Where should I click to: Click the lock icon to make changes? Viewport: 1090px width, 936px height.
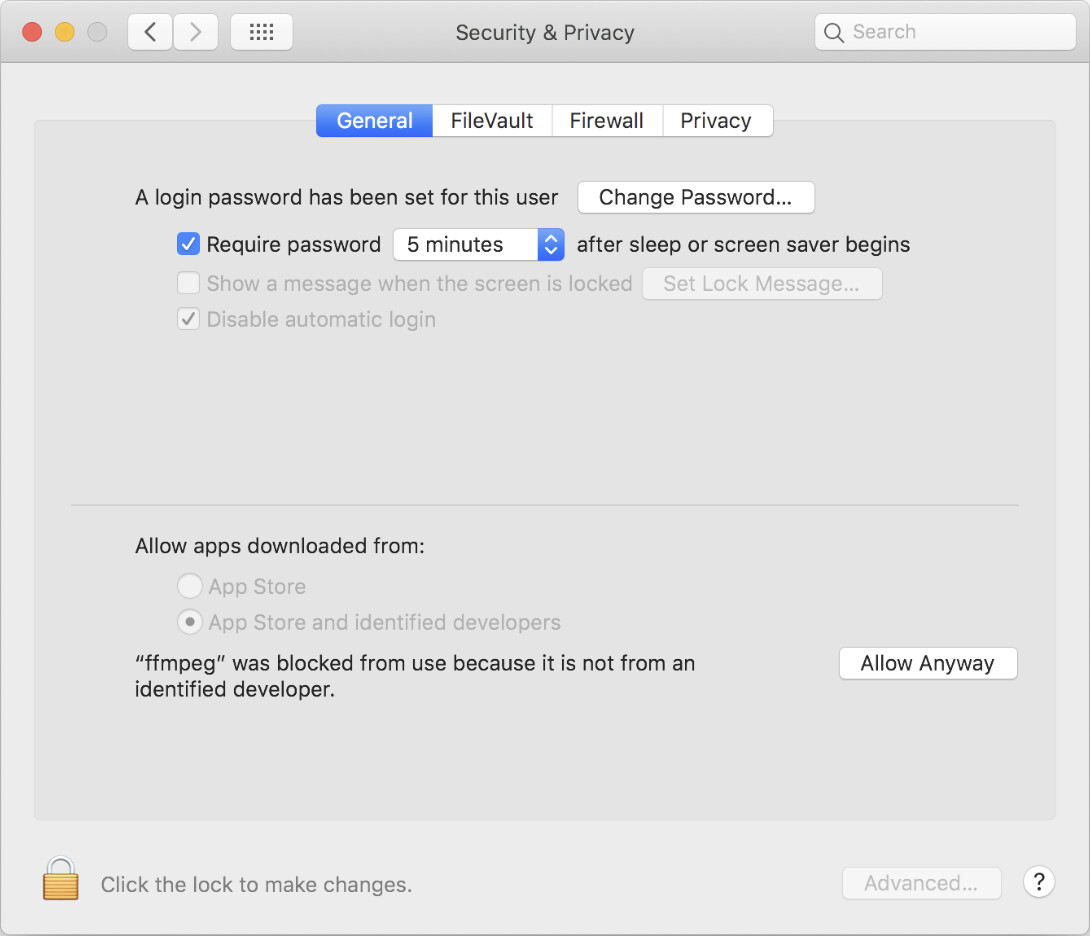(x=60, y=879)
